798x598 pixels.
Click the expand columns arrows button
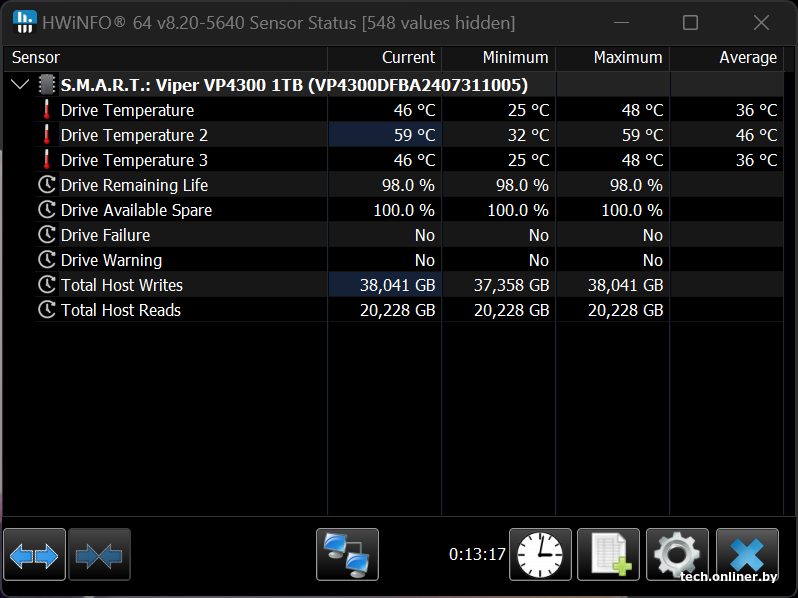coord(34,555)
